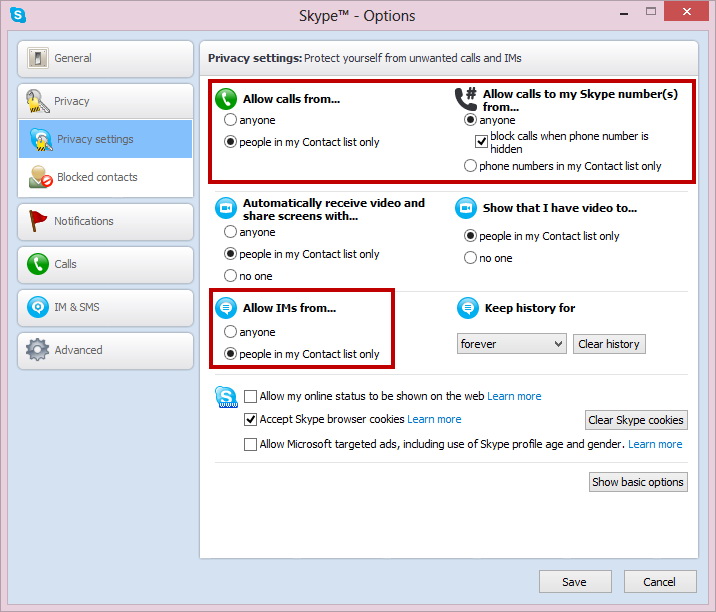The height and width of the screenshot is (612, 716).
Task: Open the Keep history forever dropdown
Action: 511,343
